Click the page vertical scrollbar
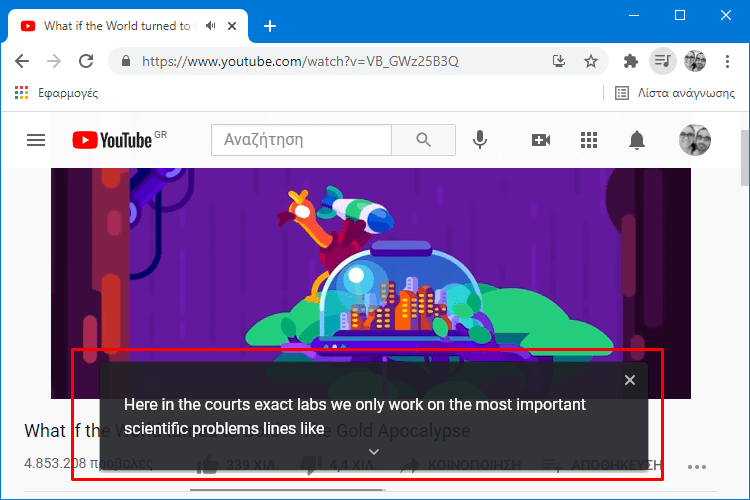The image size is (750, 500). click(745, 158)
